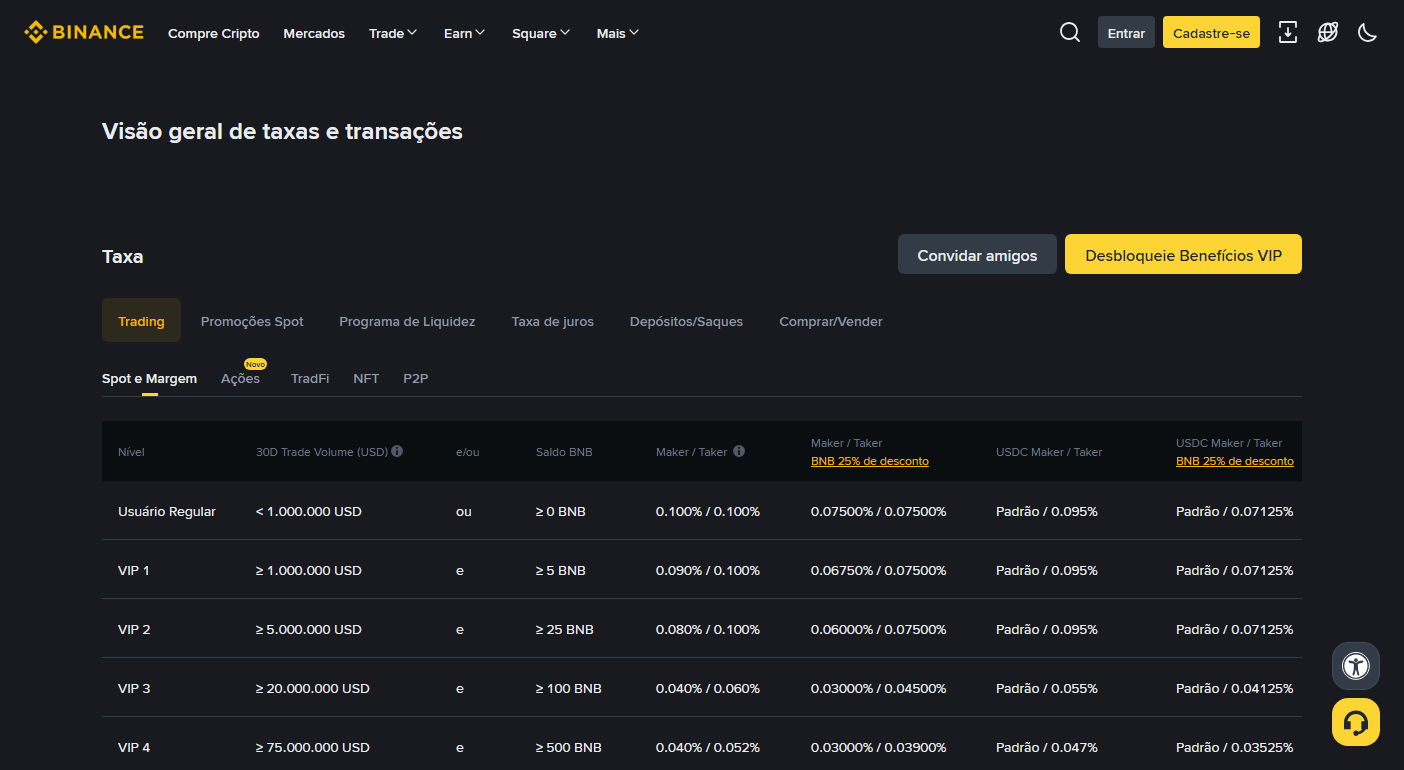
Task: Open the search magnifier icon
Action: [x=1070, y=32]
